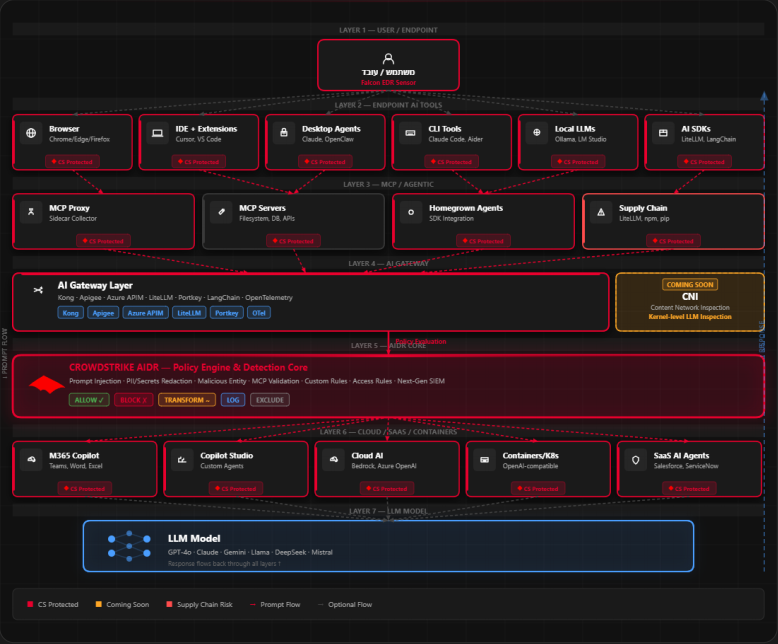Click the 'Falcon EDR Sensor' text
The width and height of the screenshot is (778, 644).
click(389, 82)
